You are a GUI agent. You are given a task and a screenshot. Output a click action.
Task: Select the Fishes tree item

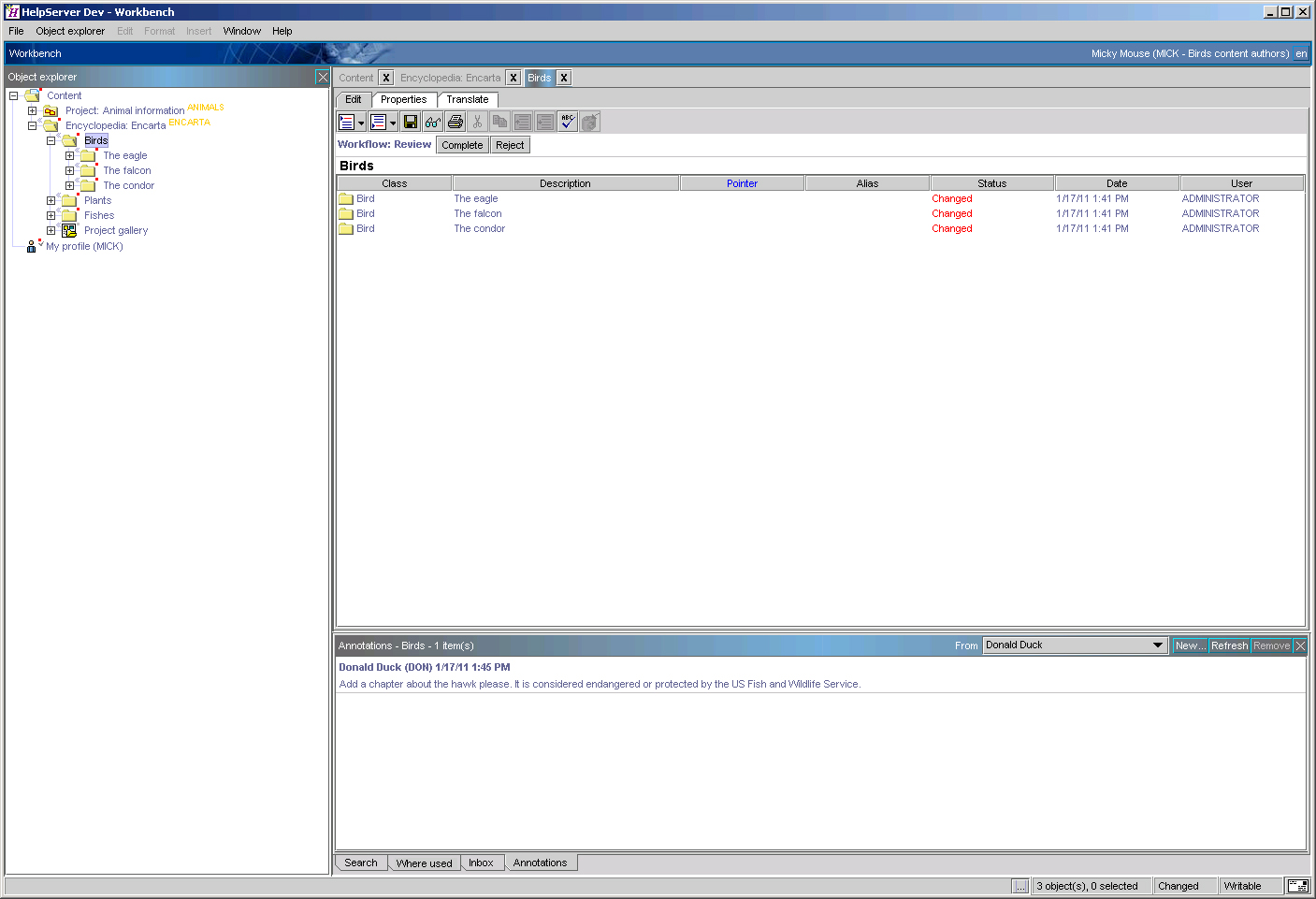click(x=99, y=215)
